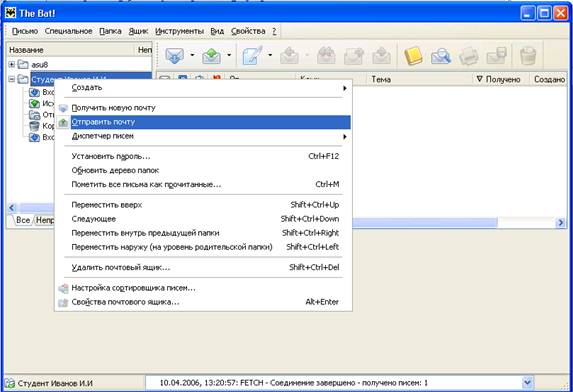Open the Папка menu
This screenshot has width=573, height=392.
[110, 31]
